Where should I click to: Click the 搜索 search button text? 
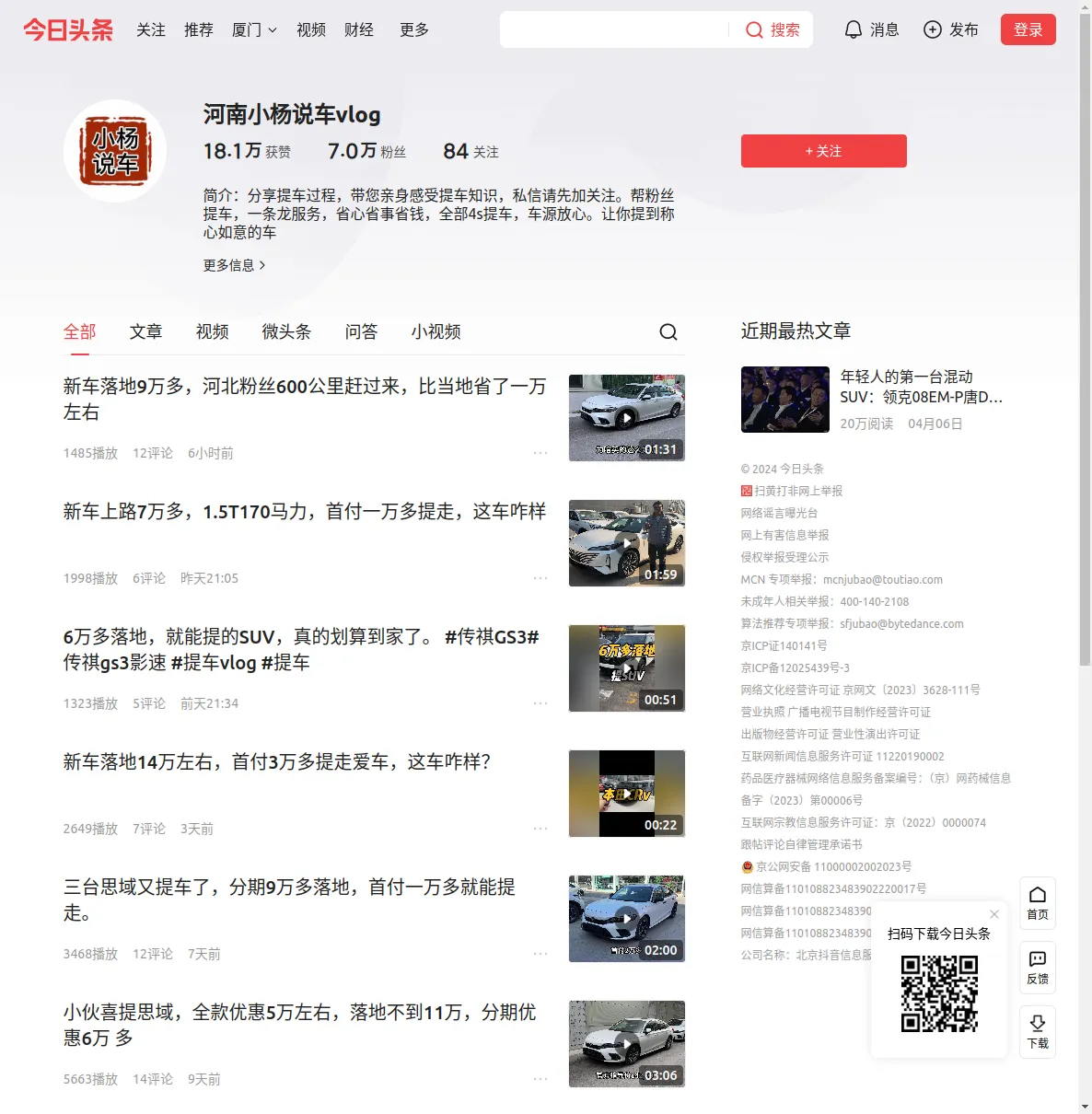[785, 29]
